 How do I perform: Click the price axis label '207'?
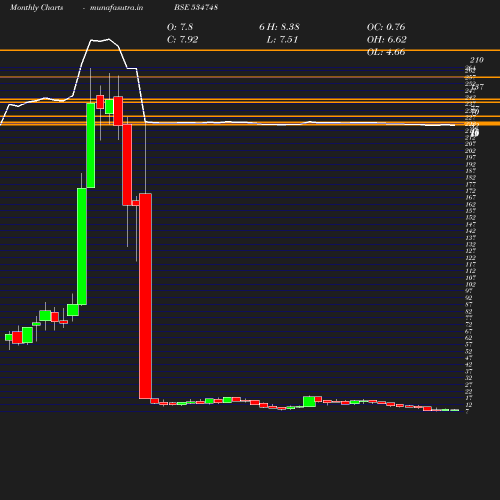click(470, 144)
